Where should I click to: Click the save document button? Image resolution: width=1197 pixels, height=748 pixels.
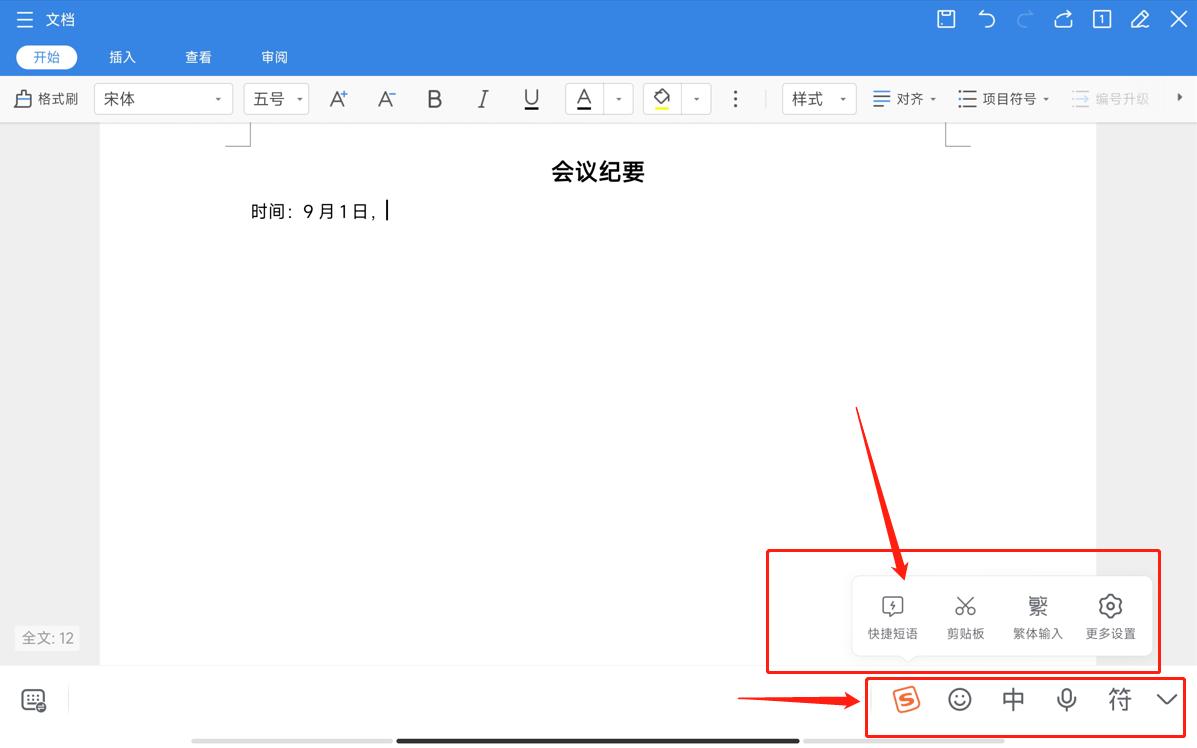point(945,19)
